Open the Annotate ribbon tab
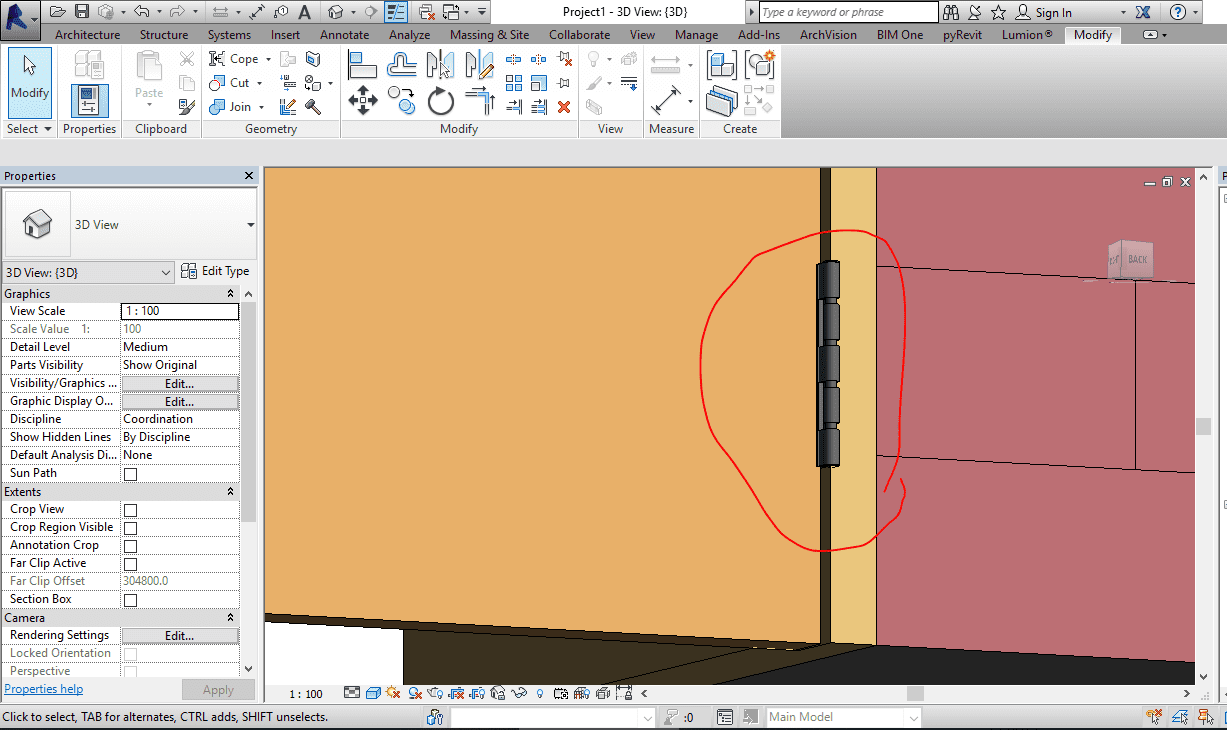The width and height of the screenshot is (1227, 730). (x=344, y=35)
